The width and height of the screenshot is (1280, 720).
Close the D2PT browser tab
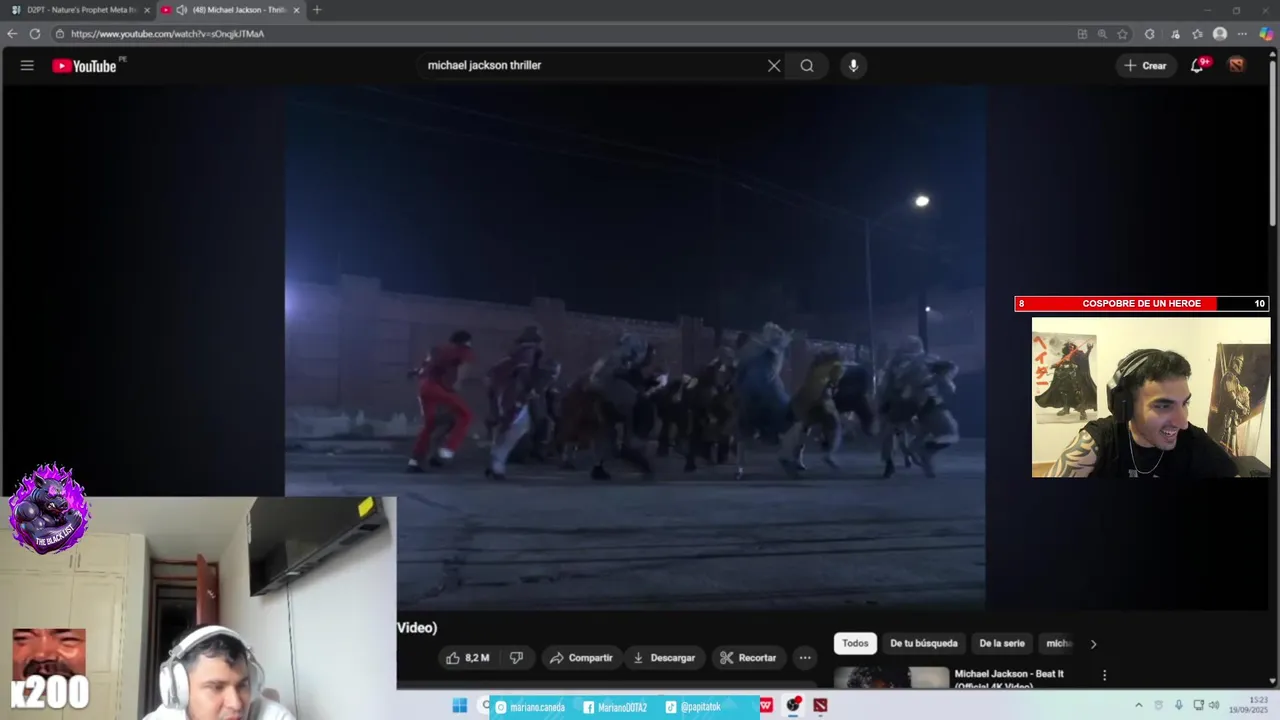click(x=147, y=10)
